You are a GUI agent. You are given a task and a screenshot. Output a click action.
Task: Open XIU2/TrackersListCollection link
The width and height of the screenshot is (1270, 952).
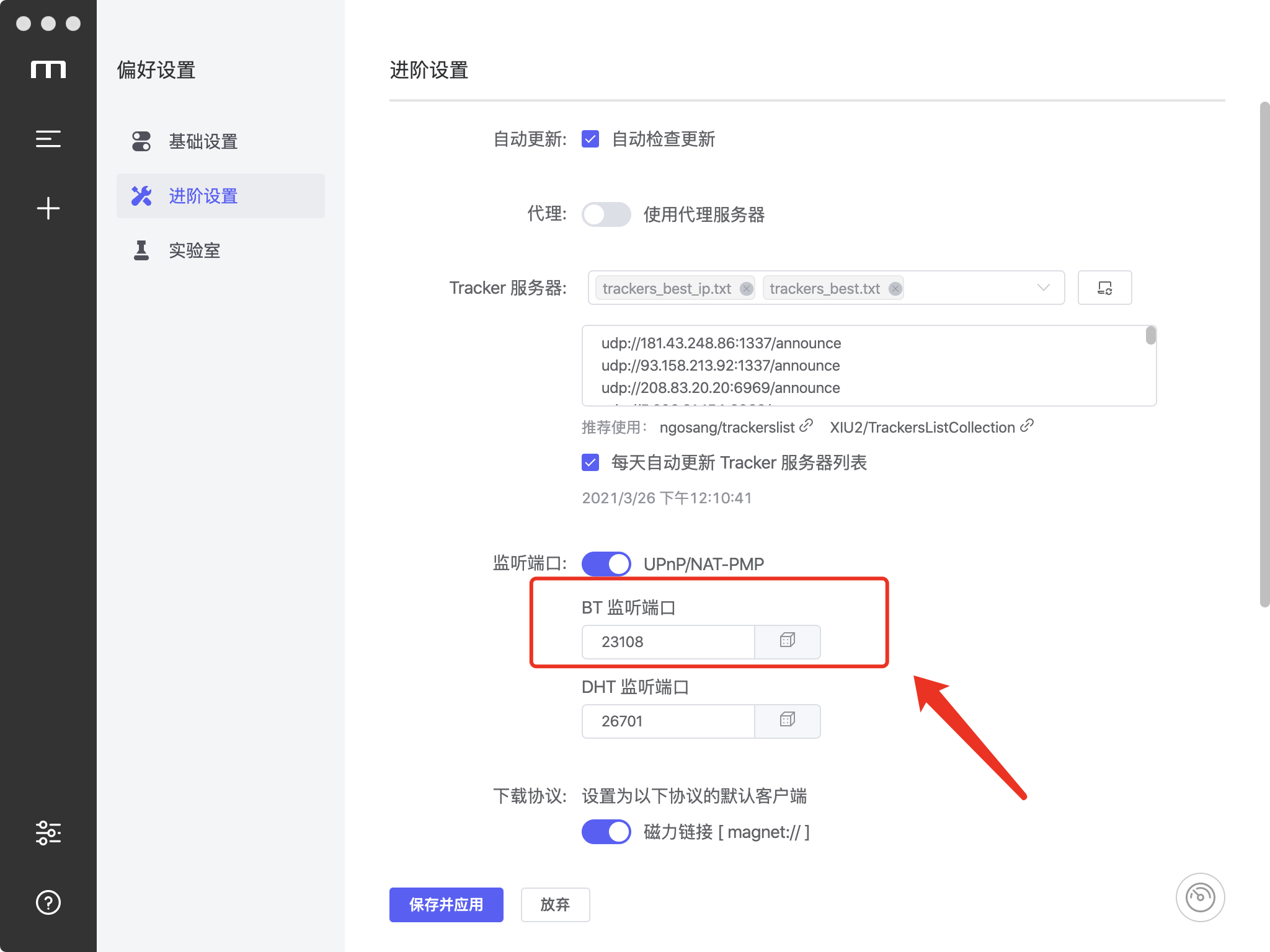pyautogui.click(x=922, y=428)
